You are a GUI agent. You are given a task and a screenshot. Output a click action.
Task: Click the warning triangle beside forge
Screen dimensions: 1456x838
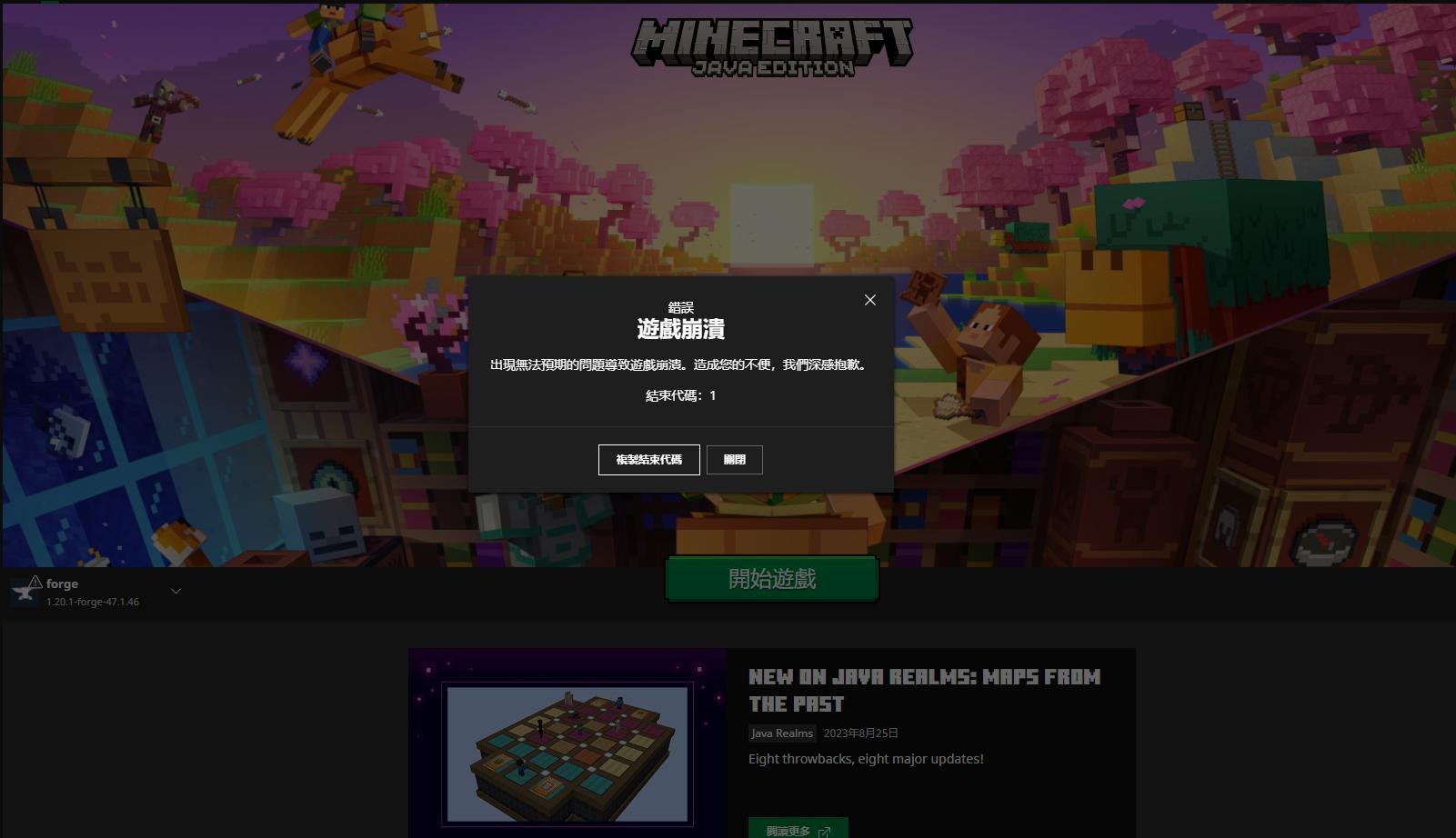(x=35, y=581)
